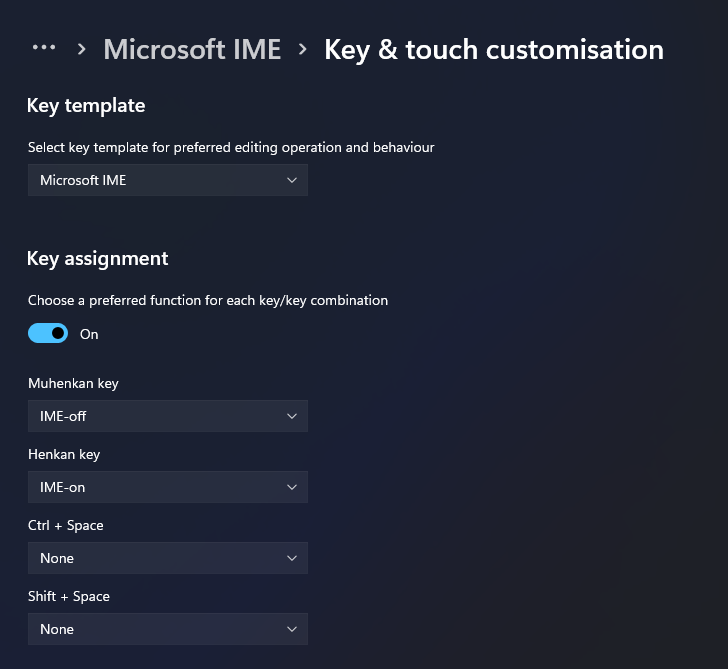Viewport: 728px width, 669px height.
Task: Go back to Microsoft IME breadcrumb
Action: click(192, 49)
